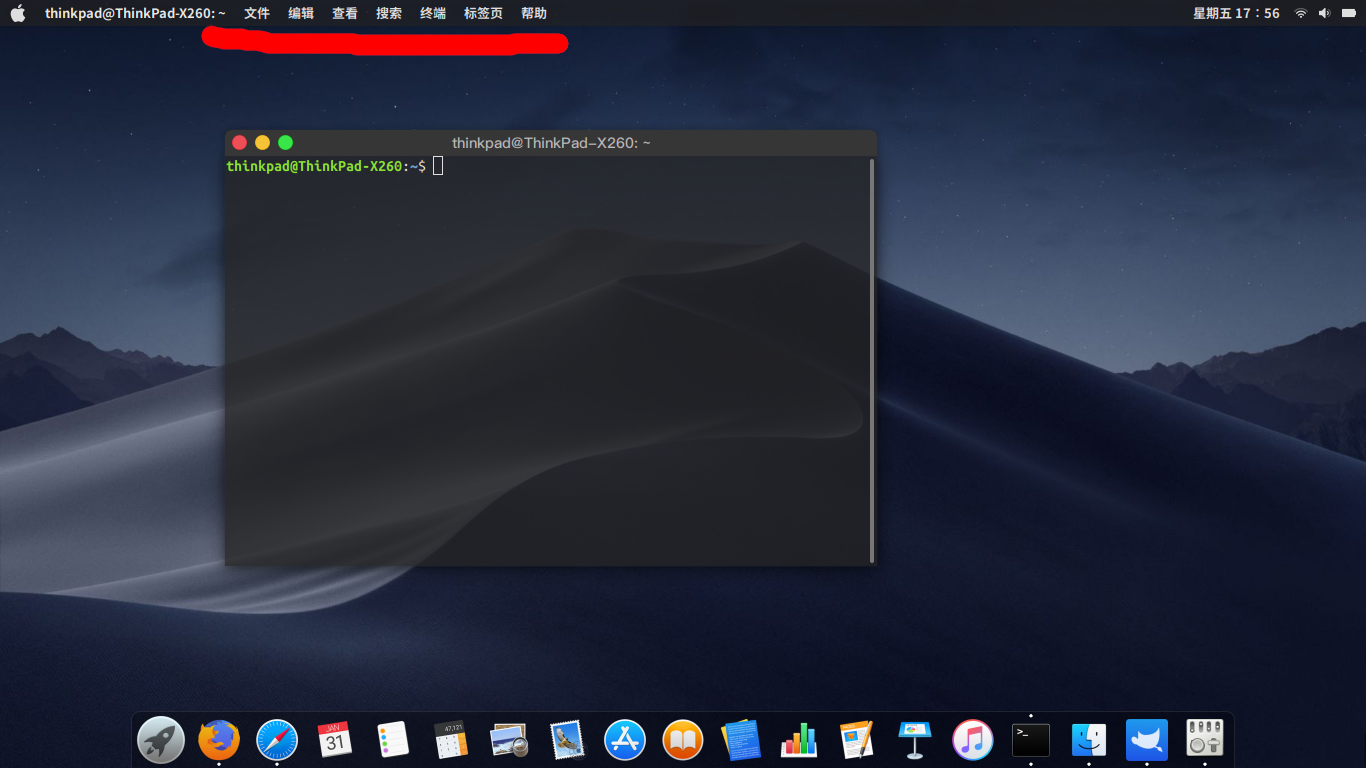Open the Terminal icon in the dock
The width and height of the screenshot is (1366, 768).
coord(1030,740)
